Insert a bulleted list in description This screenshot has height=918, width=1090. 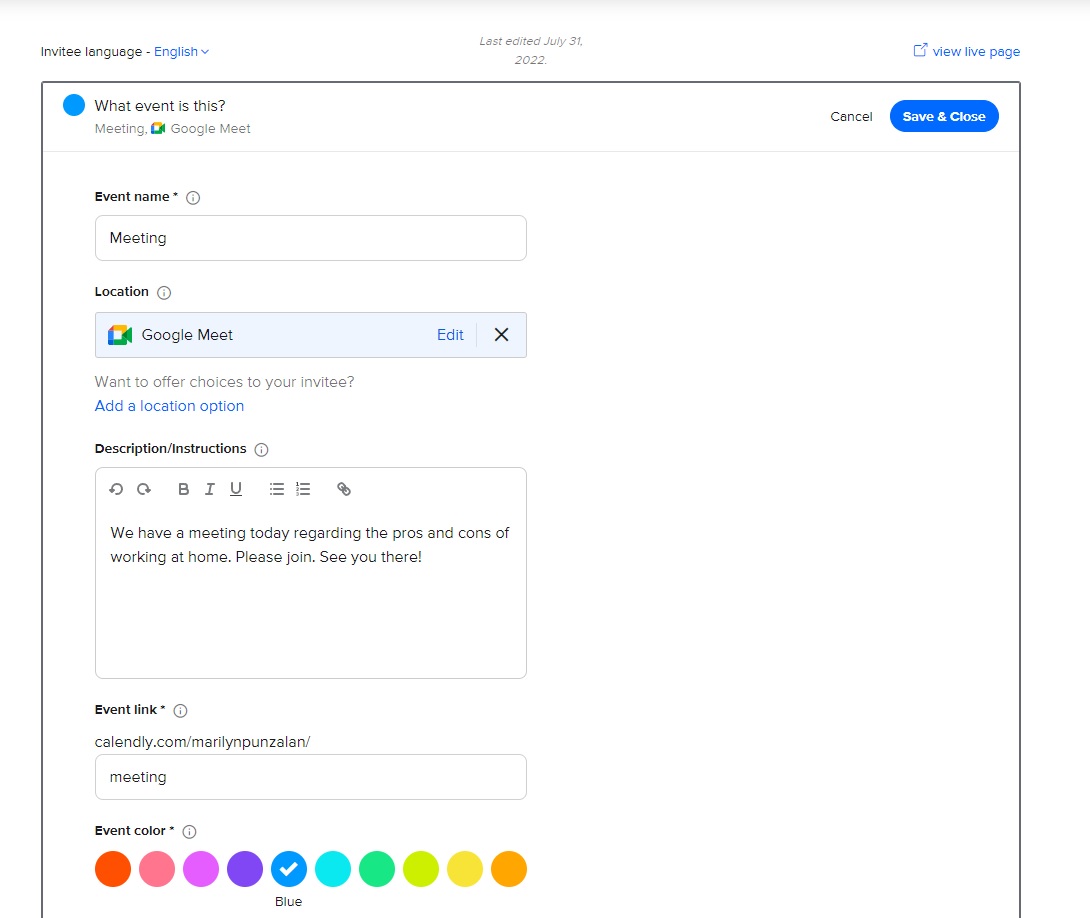(x=277, y=489)
